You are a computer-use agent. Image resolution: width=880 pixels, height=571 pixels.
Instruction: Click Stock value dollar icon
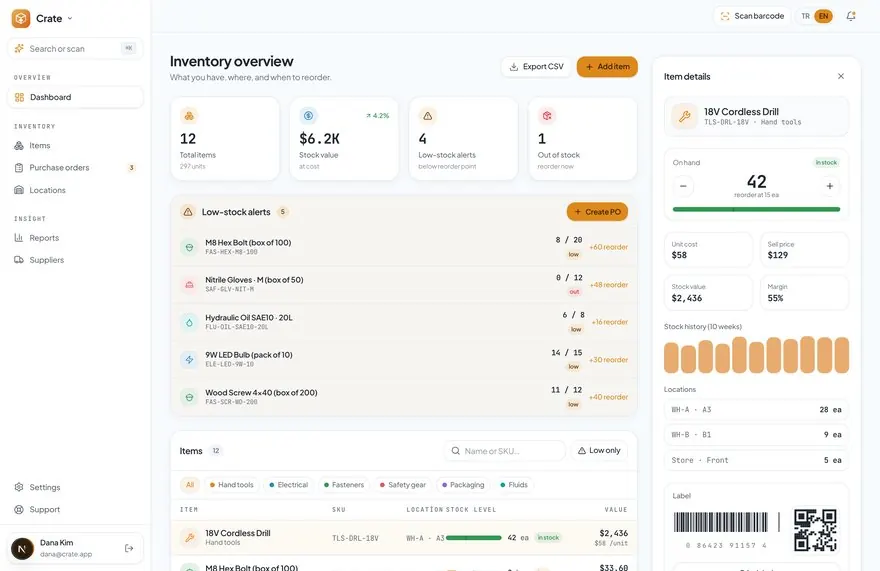pyautogui.click(x=308, y=116)
